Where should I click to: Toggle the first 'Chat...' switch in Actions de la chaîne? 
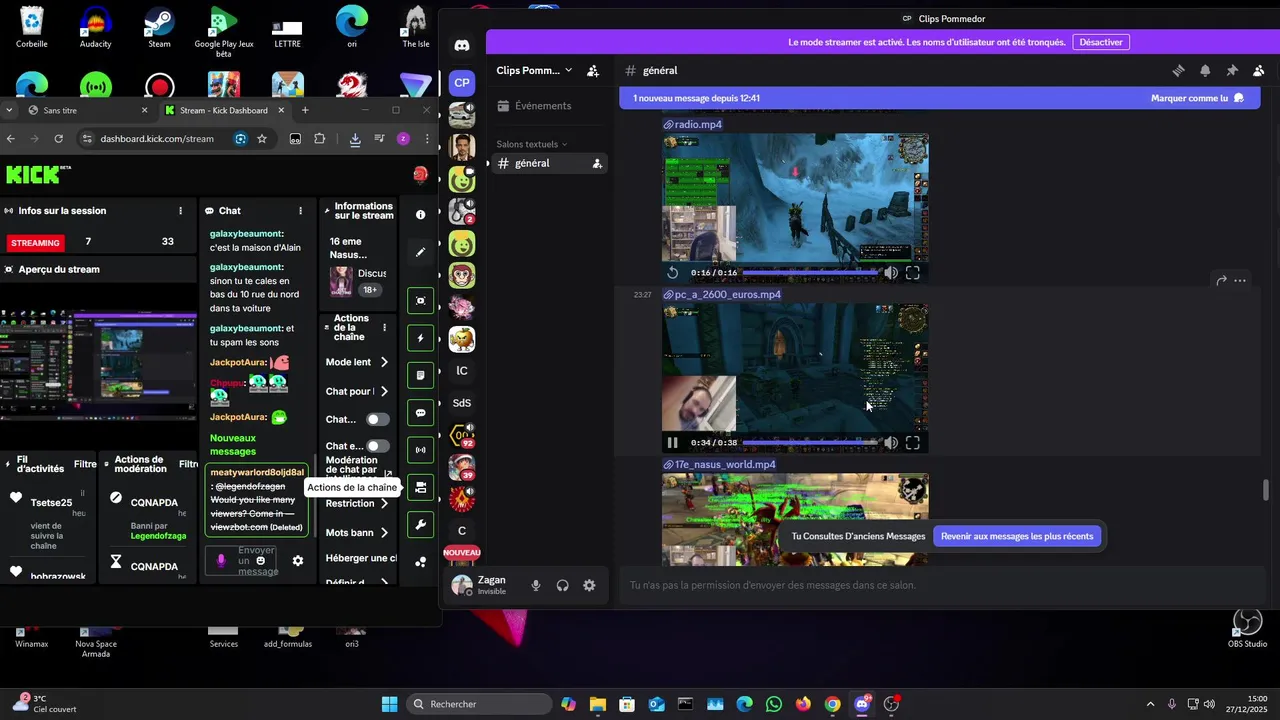coord(377,420)
